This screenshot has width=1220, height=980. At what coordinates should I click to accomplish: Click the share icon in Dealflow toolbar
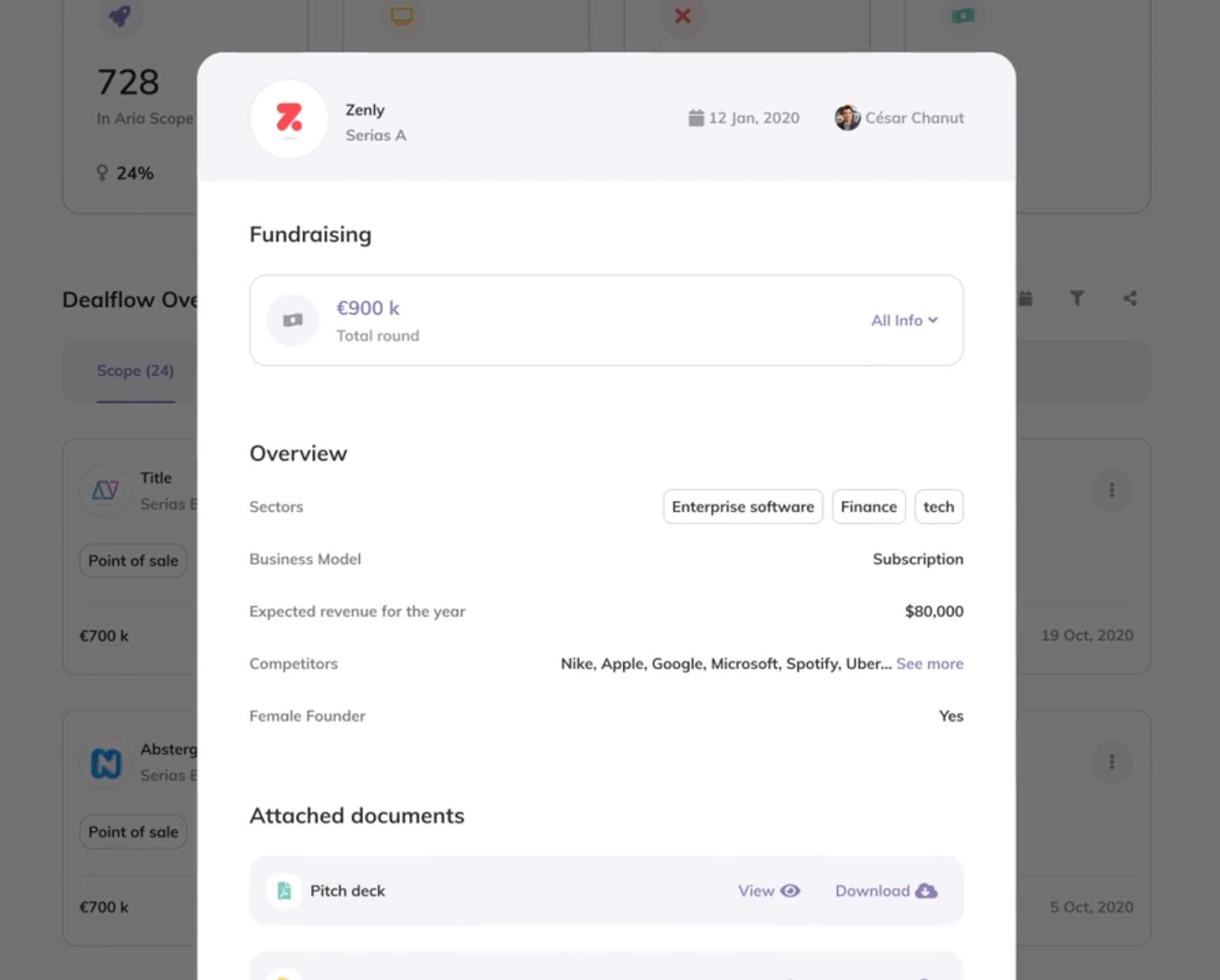1130,298
